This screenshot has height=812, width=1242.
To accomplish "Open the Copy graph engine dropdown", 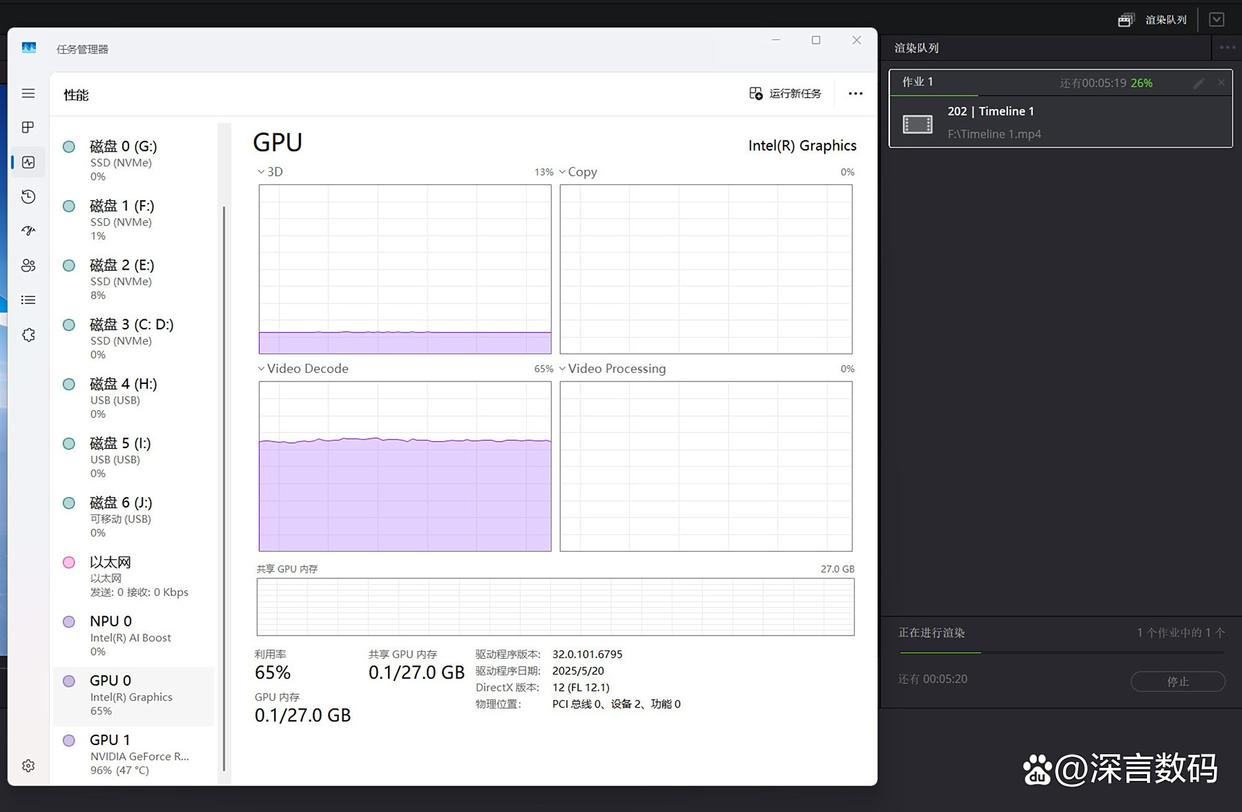I will pos(578,172).
